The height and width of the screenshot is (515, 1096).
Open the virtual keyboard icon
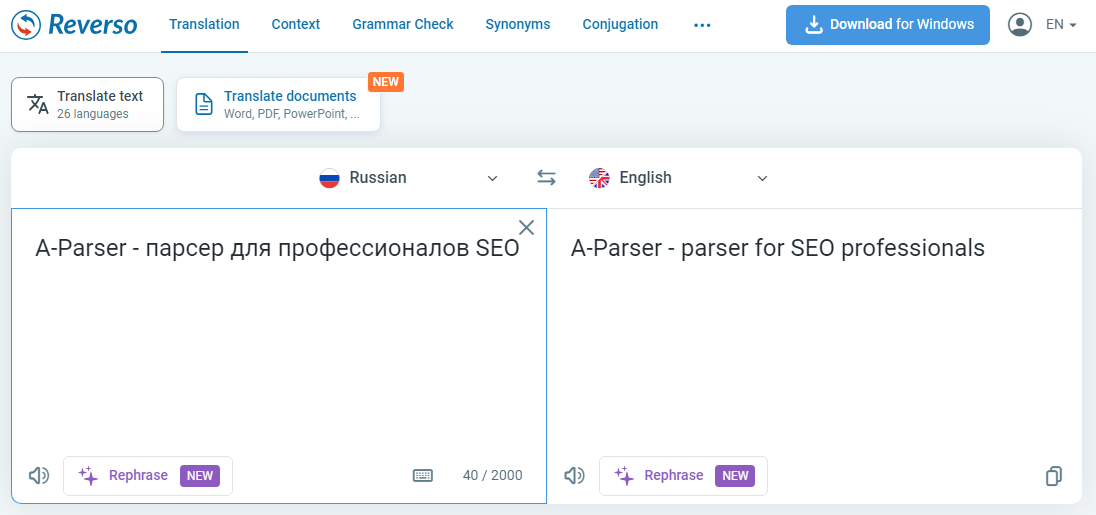pos(423,476)
